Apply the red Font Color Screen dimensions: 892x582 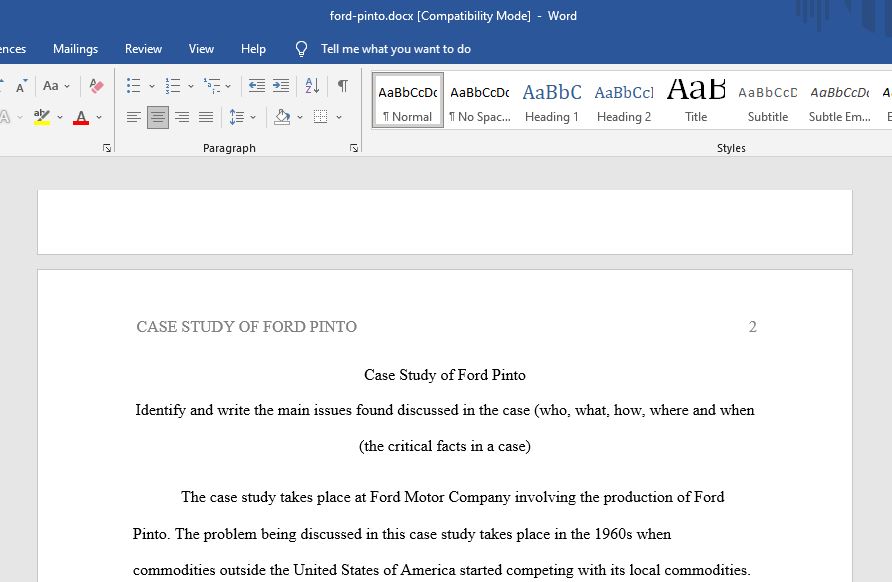coord(81,117)
